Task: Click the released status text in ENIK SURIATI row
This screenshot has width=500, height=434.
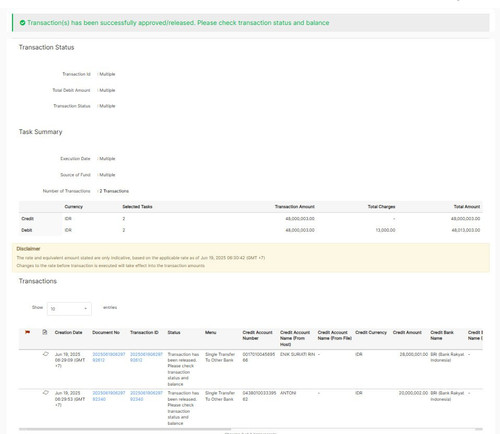Action: pos(183,369)
